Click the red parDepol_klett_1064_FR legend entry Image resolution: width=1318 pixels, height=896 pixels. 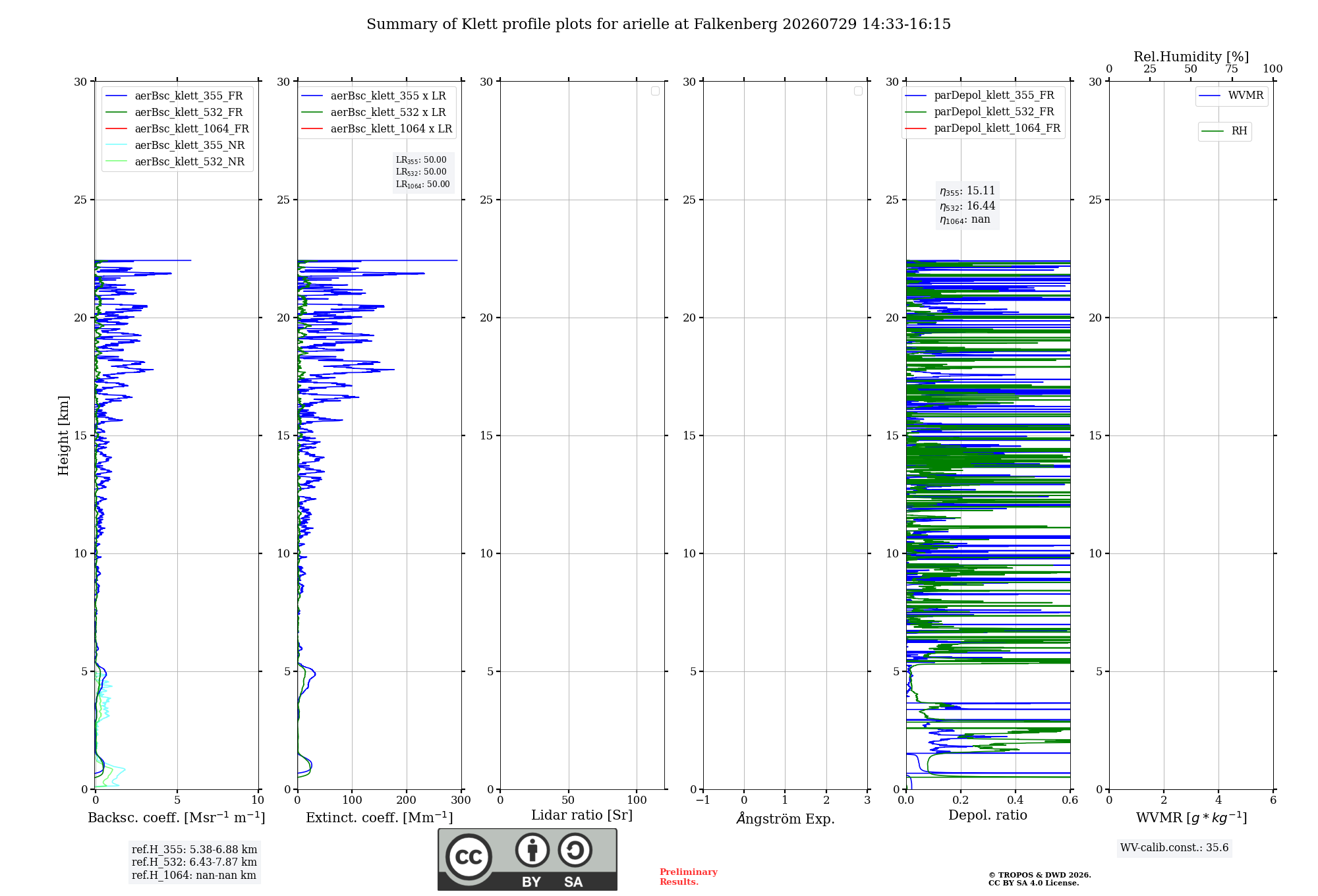[x=983, y=128]
